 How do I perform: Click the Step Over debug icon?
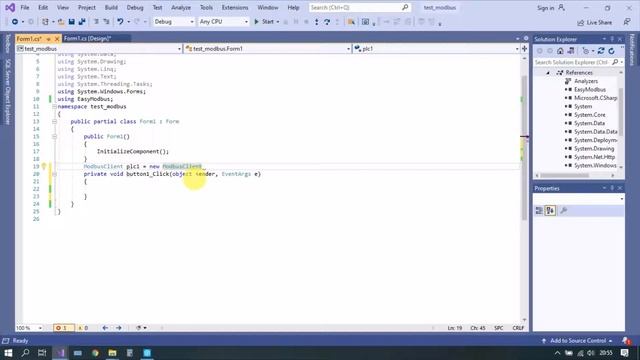(x=327, y=22)
